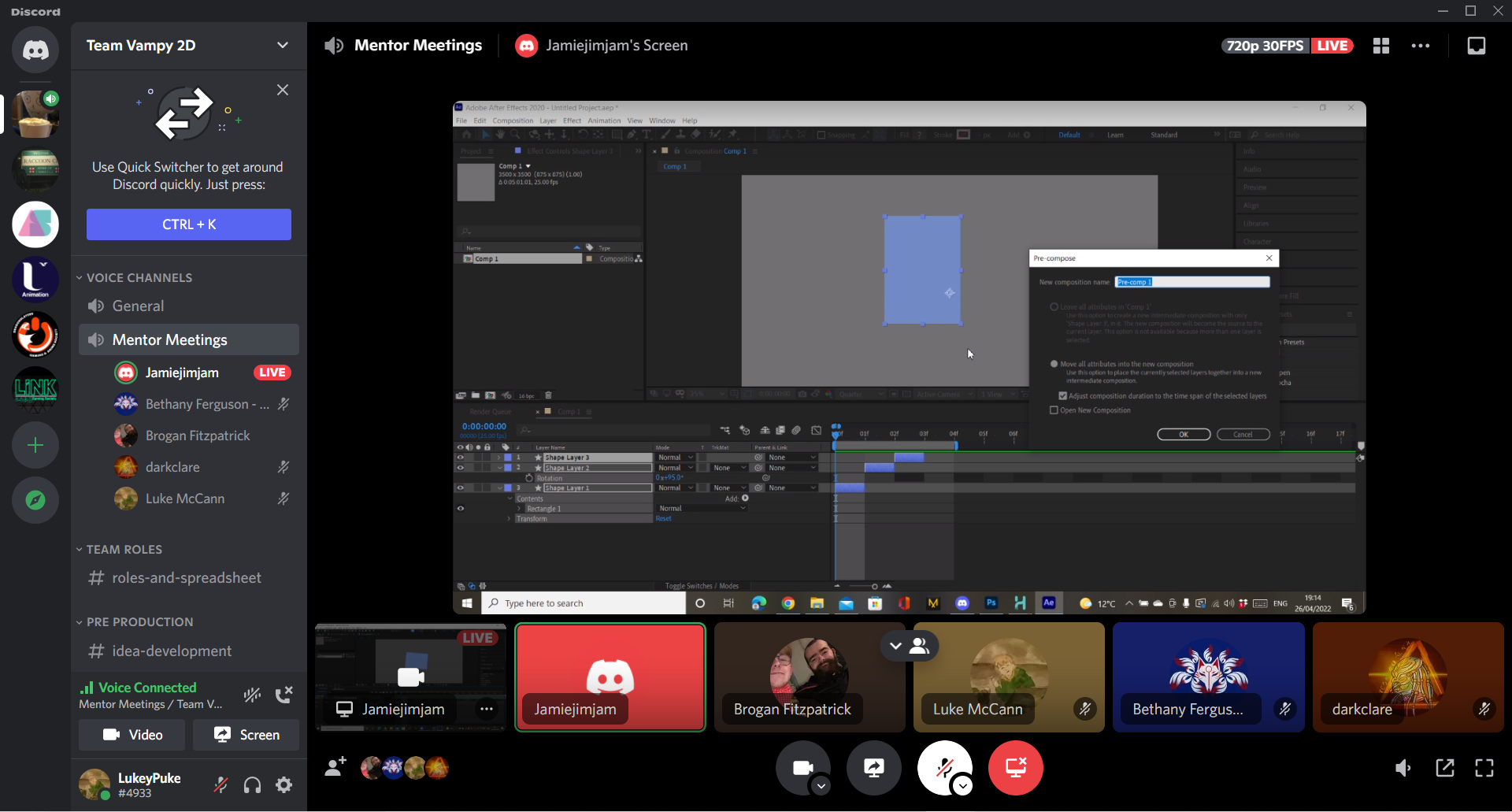The height and width of the screenshot is (812, 1512).
Task: Click OK in streamed Pre-compose dialog
Action: (x=1184, y=435)
